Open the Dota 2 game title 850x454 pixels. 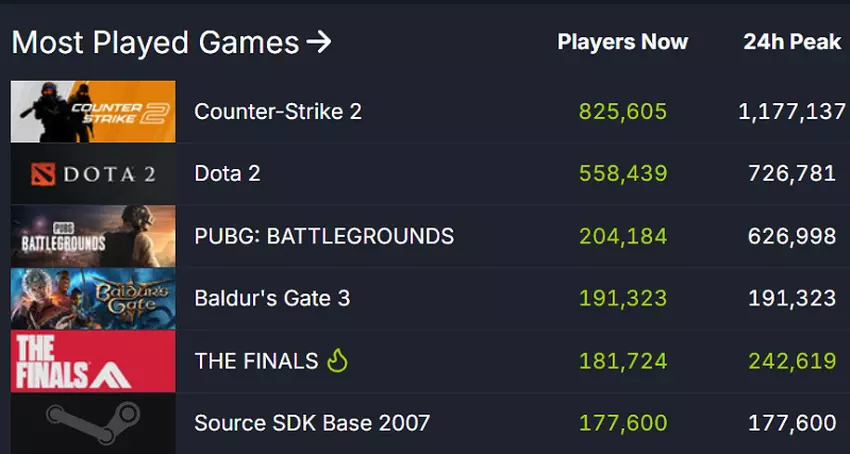click(x=227, y=174)
